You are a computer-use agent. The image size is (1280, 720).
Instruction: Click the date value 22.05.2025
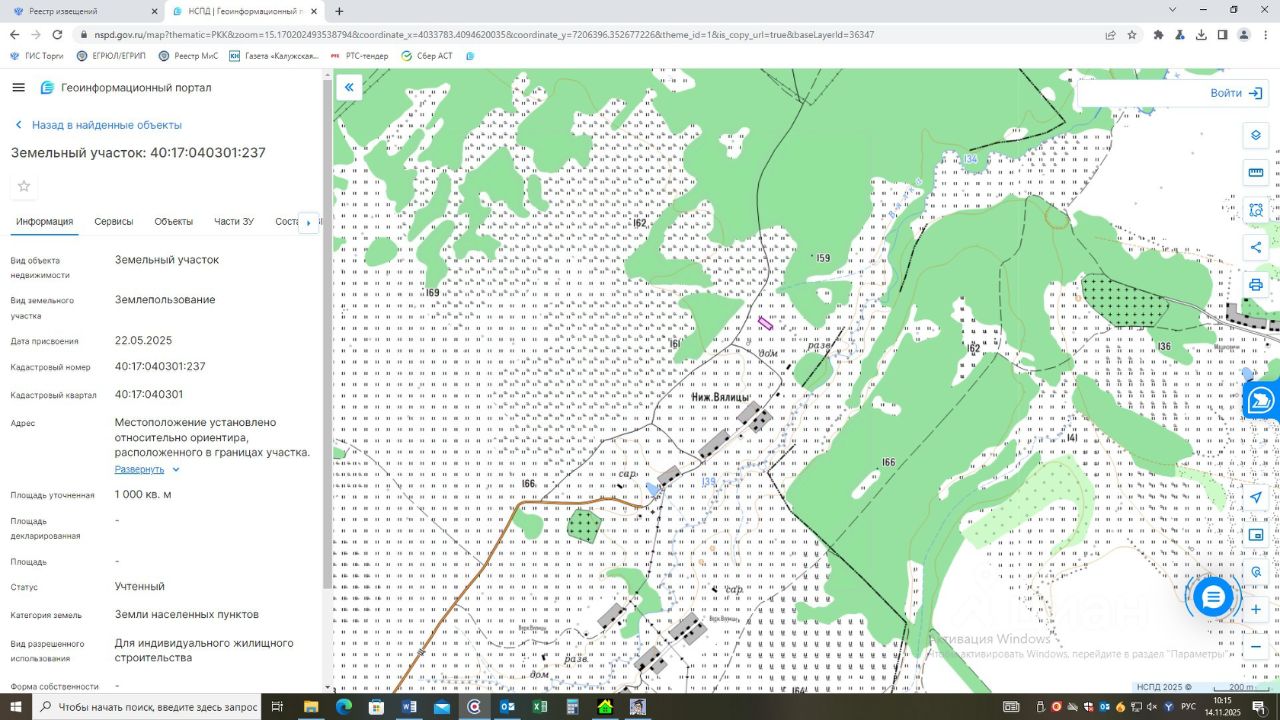[x=143, y=341]
